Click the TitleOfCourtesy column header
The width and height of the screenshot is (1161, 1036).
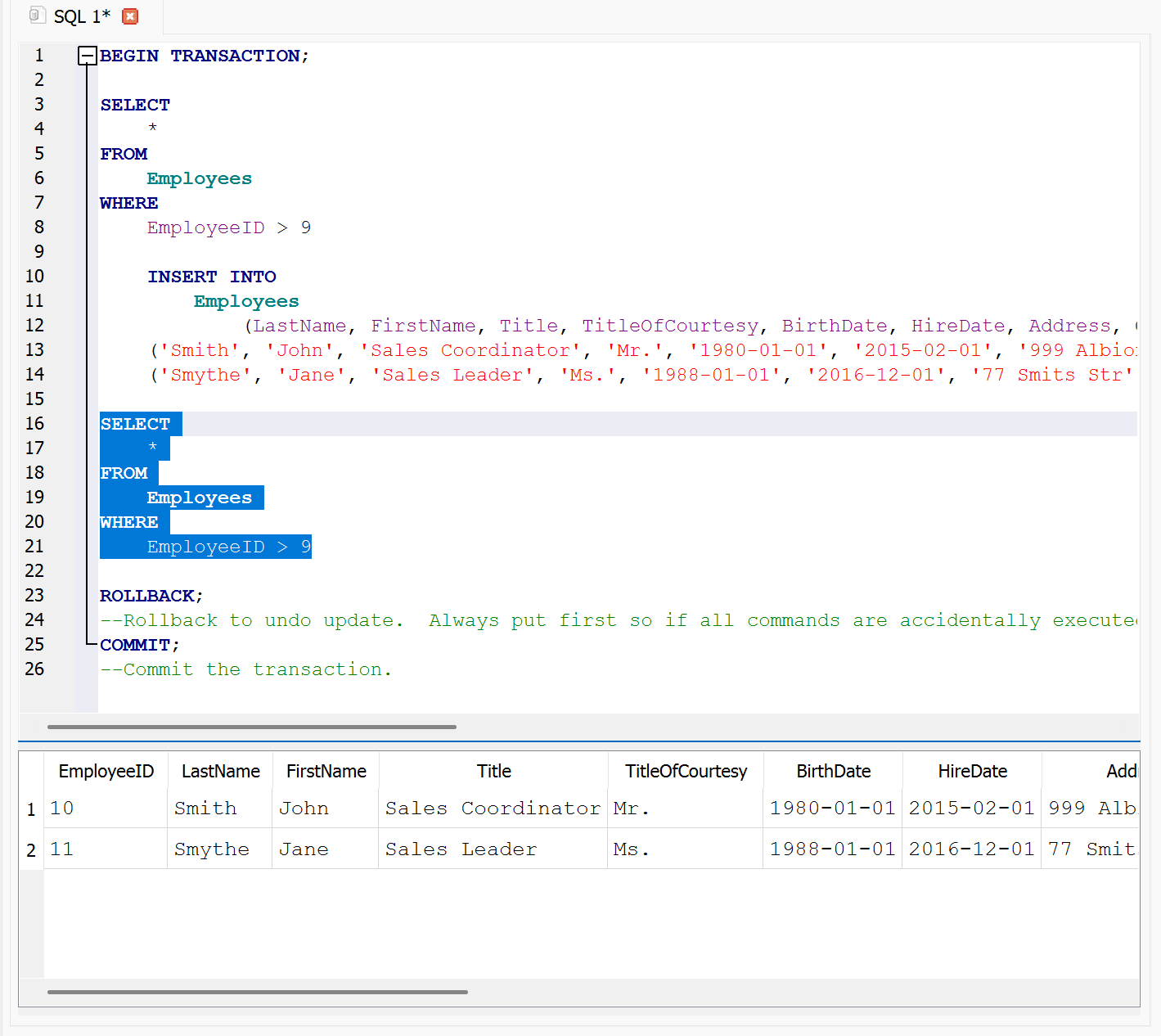coord(686,771)
